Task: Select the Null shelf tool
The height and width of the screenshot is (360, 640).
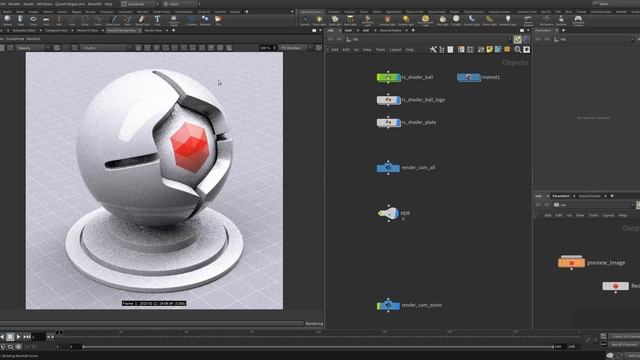Action: (59, 20)
